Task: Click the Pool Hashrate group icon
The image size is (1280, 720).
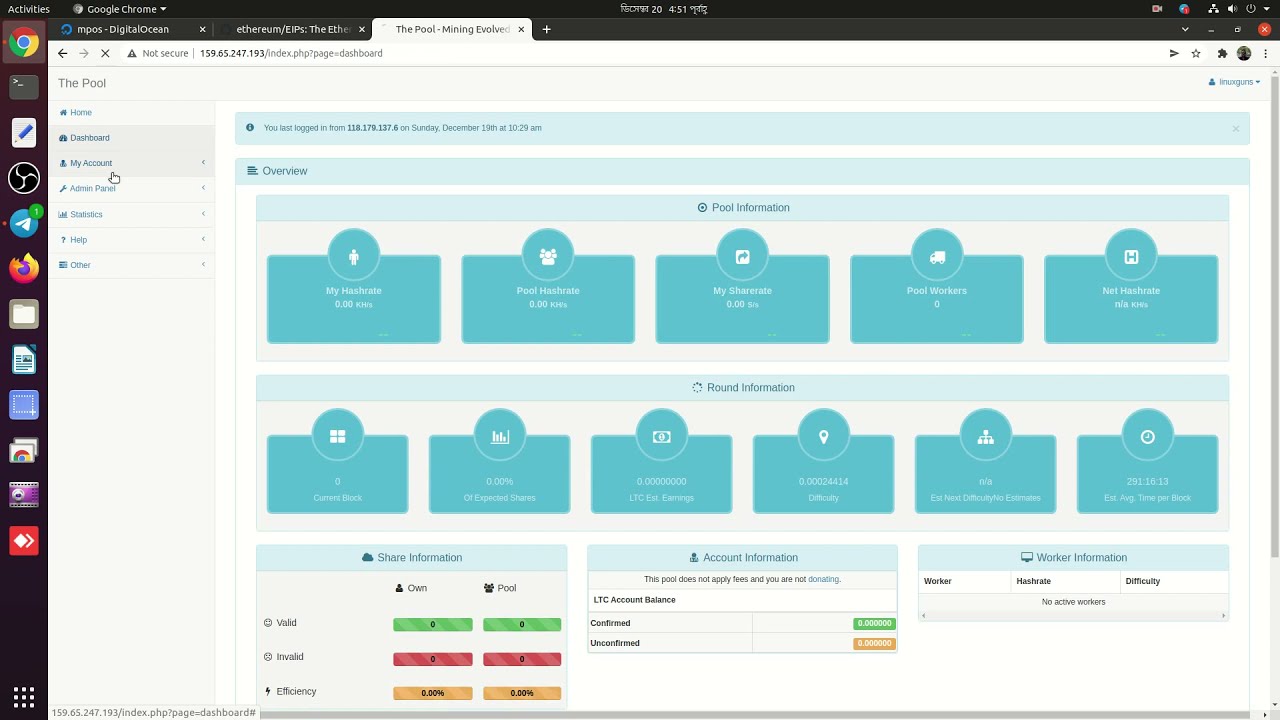Action: click(x=548, y=257)
